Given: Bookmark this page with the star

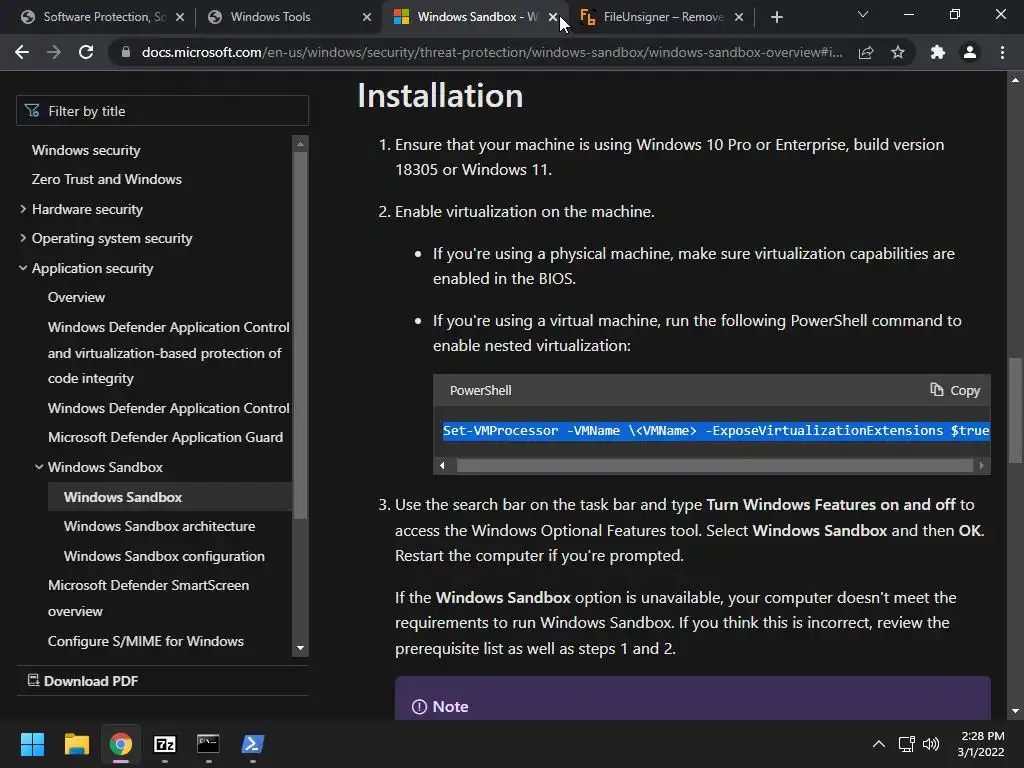Looking at the screenshot, I should (898, 52).
